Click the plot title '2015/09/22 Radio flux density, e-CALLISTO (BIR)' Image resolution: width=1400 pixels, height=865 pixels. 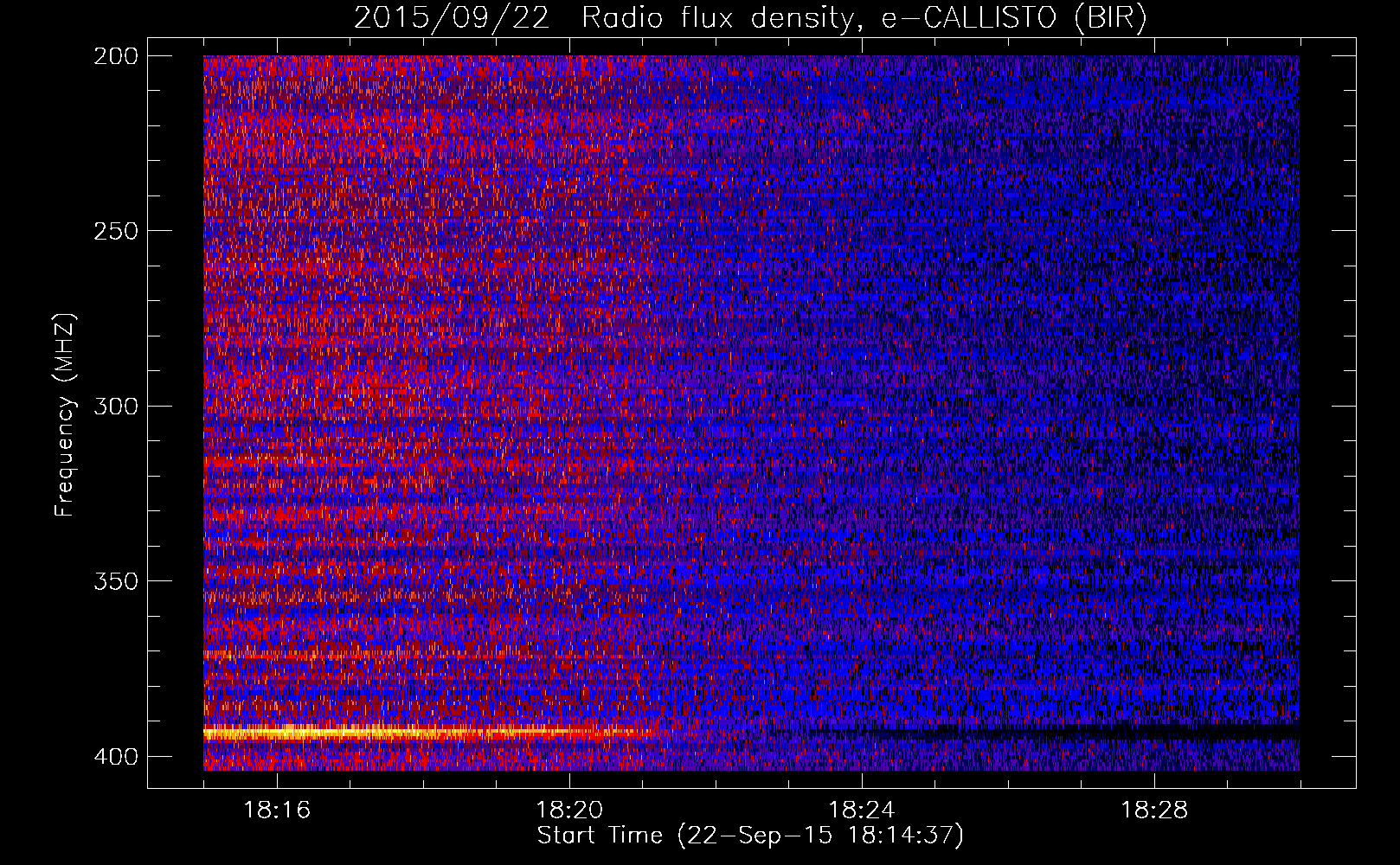[x=750, y=18]
